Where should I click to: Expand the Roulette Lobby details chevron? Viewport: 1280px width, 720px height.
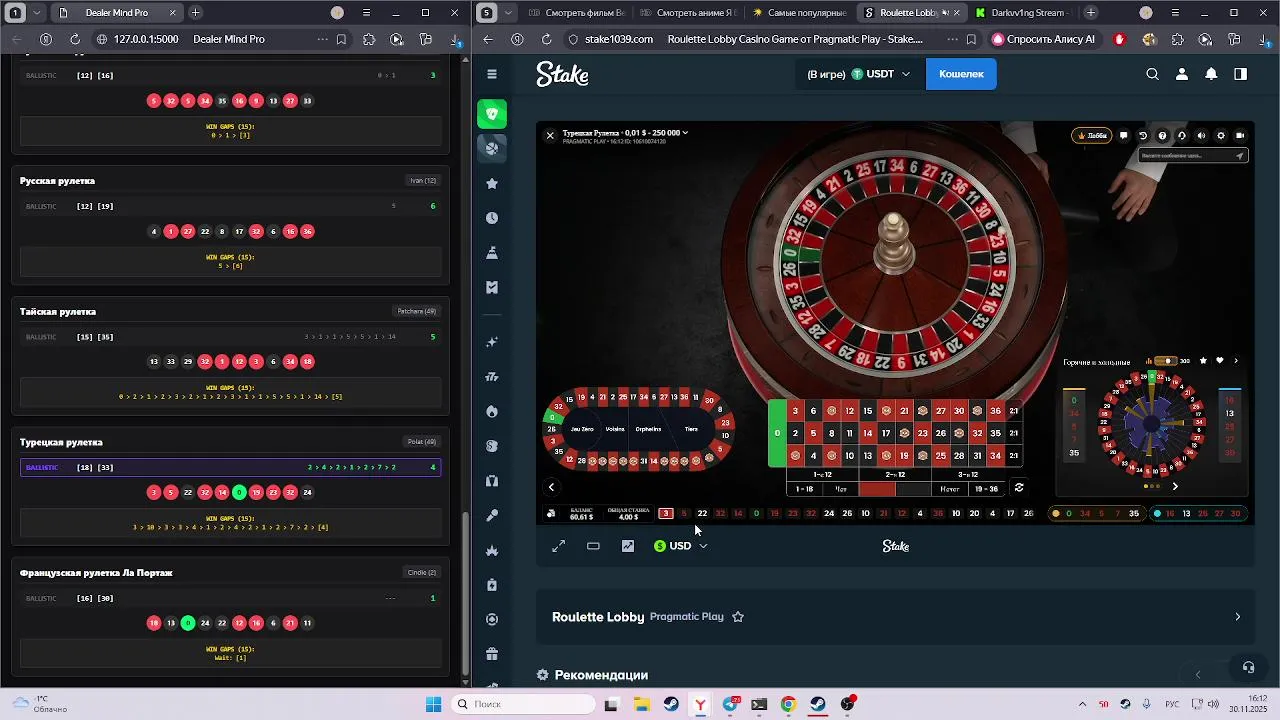pyautogui.click(x=1237, y=617)
